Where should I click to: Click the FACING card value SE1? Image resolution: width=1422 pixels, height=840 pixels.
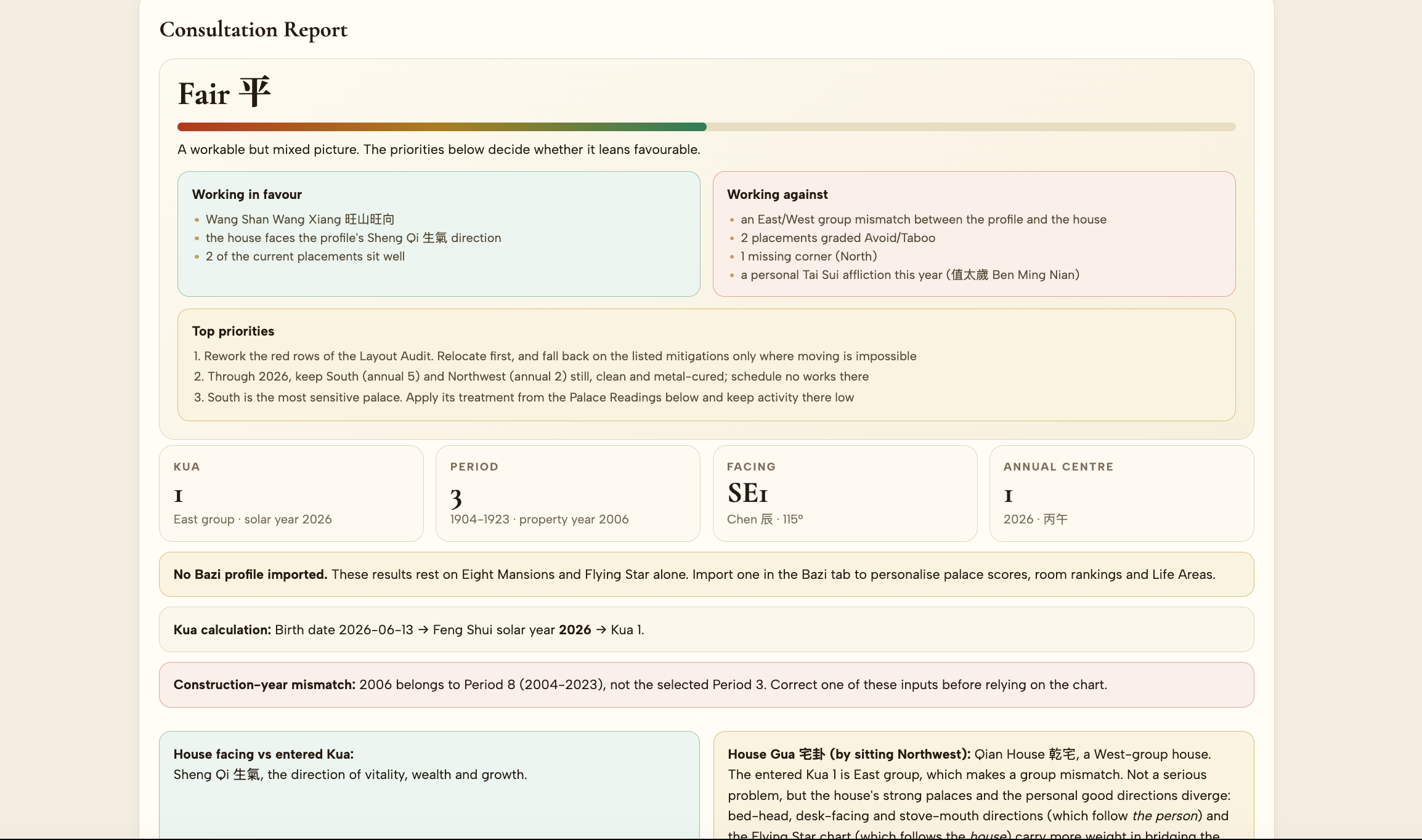pyautogui.click(x=747, y=493)
